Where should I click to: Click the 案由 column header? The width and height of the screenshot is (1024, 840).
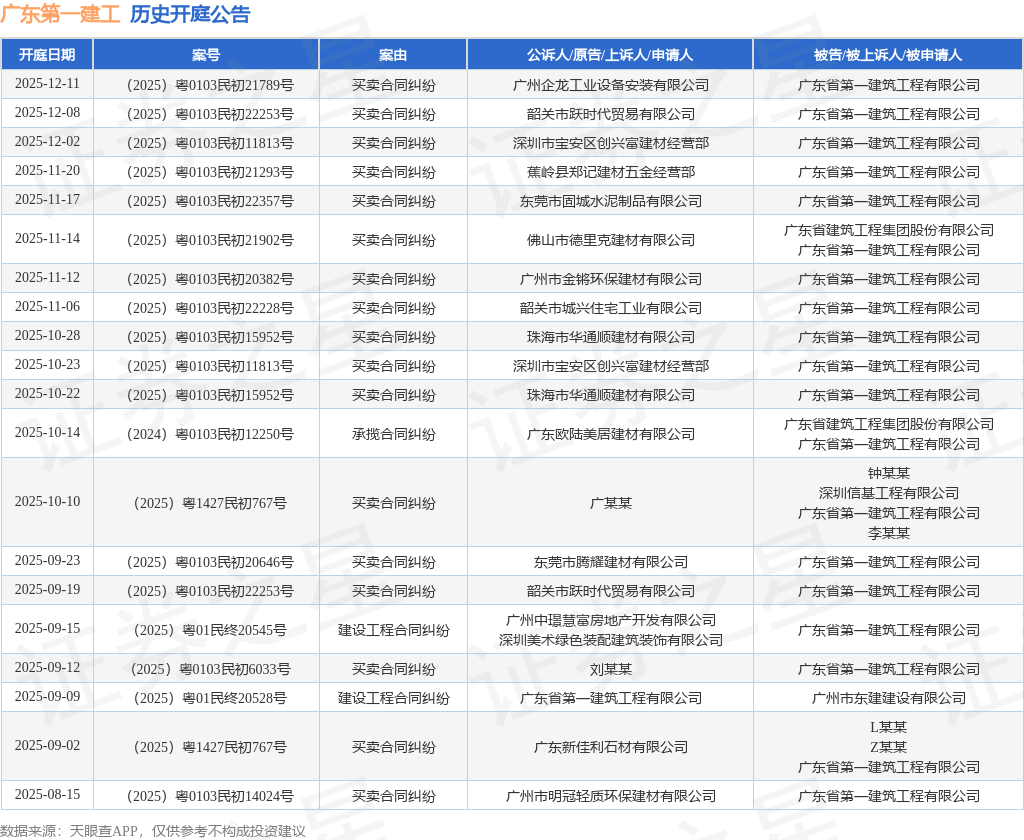(x=393, y=55)
